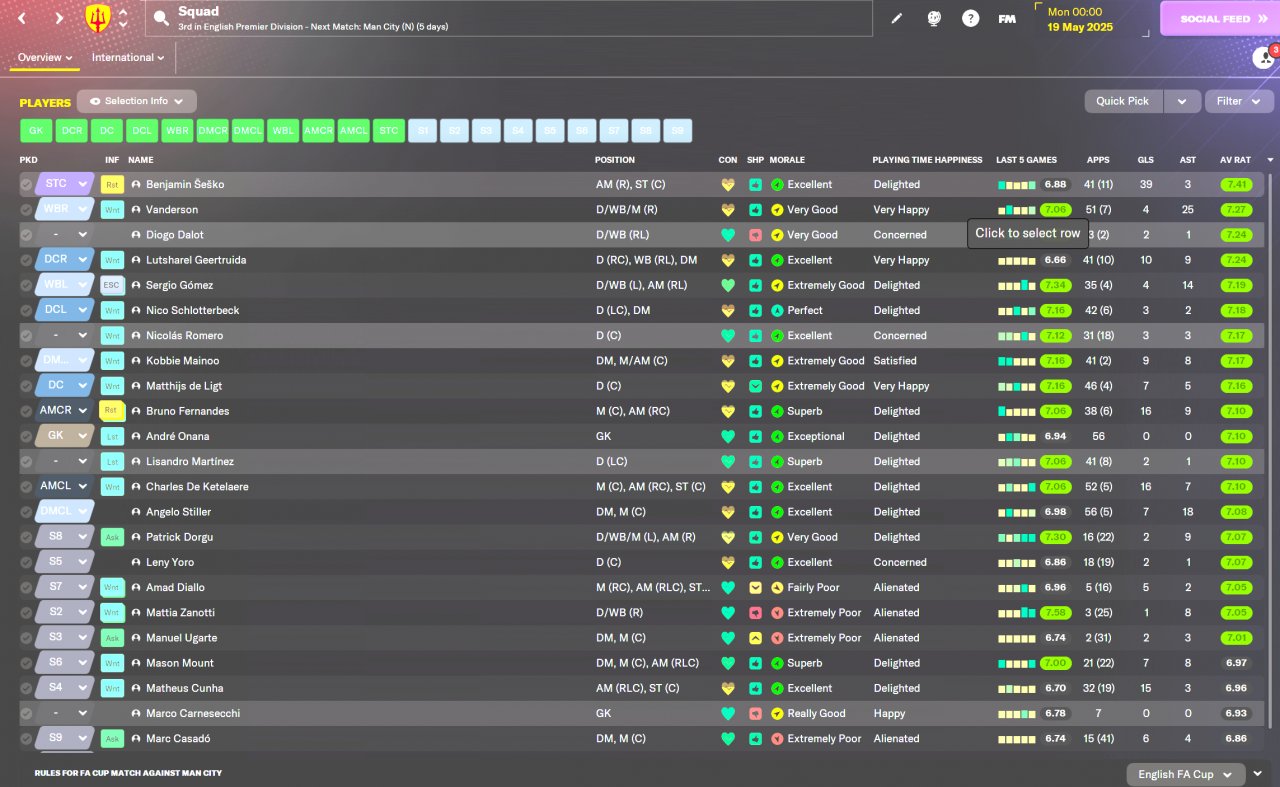This screenshot has height=787, width=1280.
Task: Open the unassigned position dropdown on Nicolás Romero's row
Action: point(64,335)
